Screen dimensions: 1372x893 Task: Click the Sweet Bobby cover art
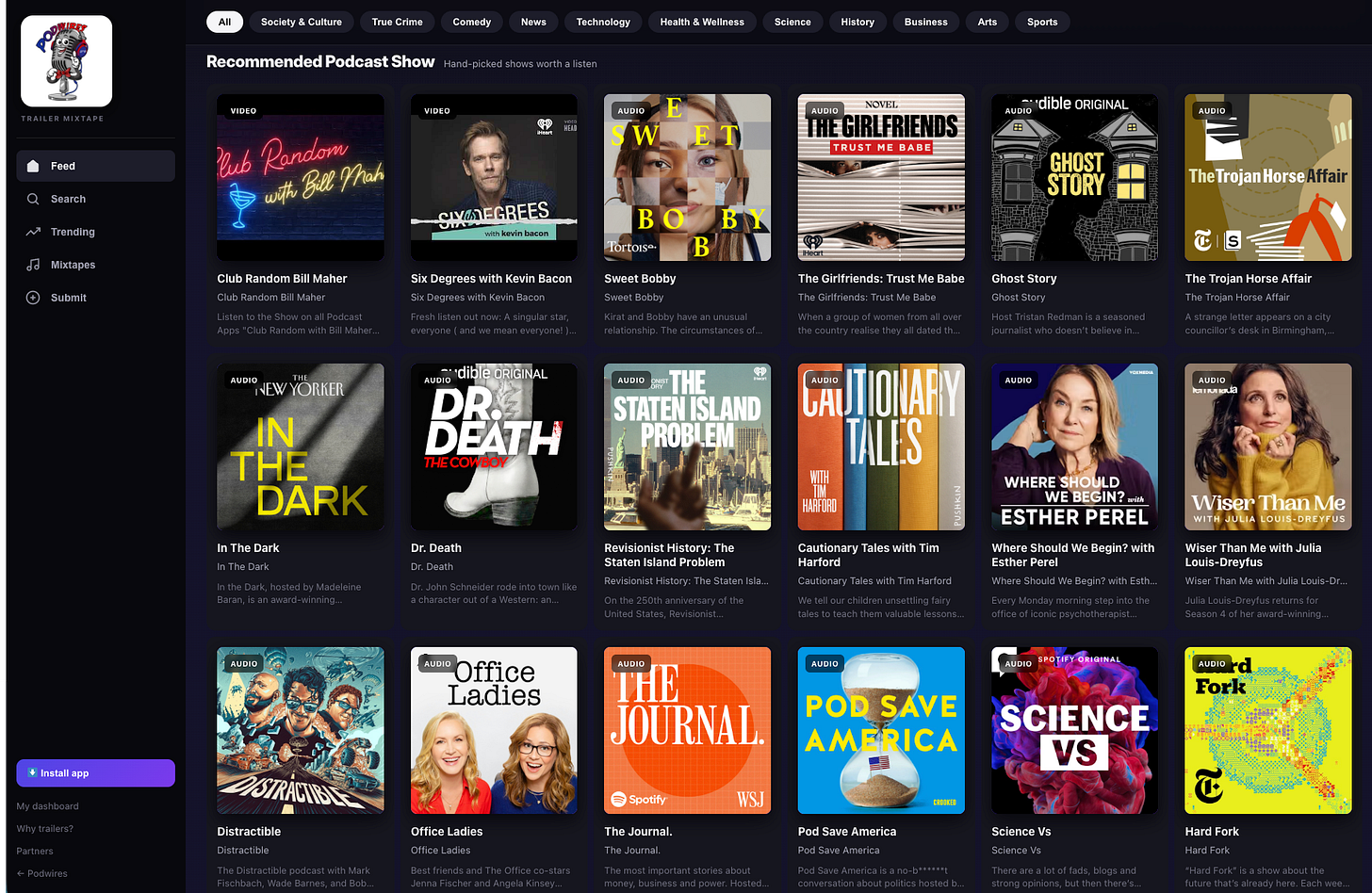coord(688,177)
